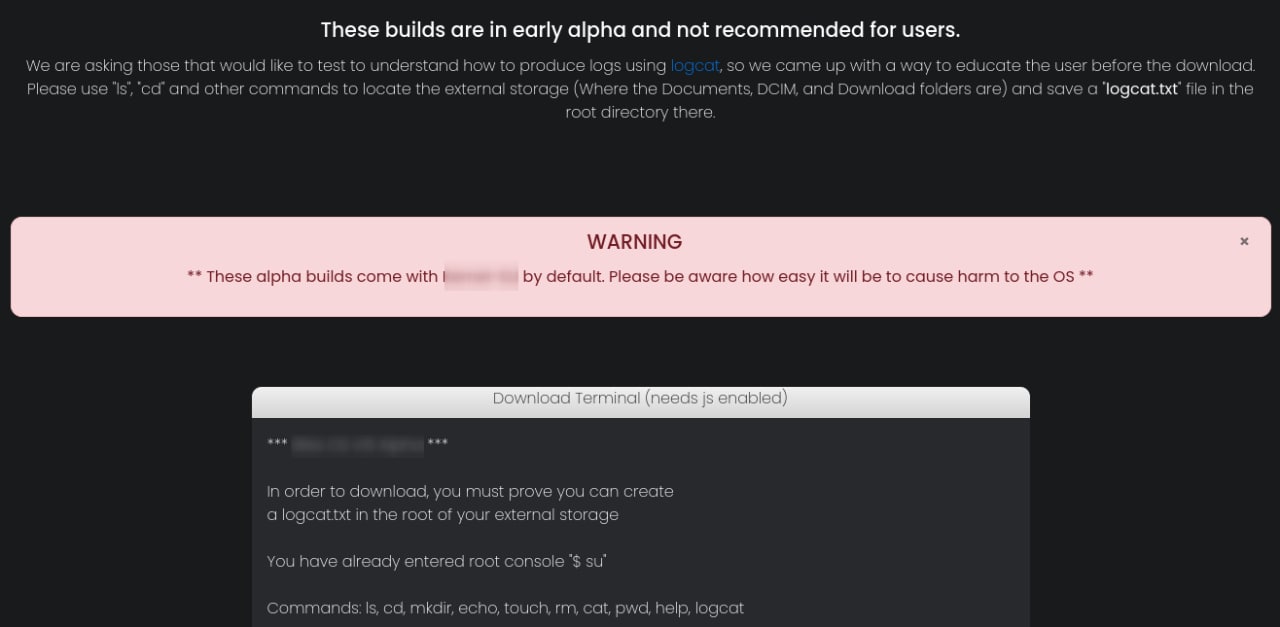Open the logcat hyperlink

694,66
